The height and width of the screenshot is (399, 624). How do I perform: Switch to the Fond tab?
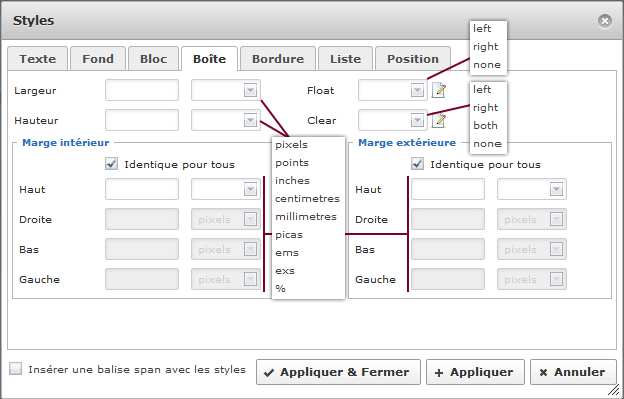98,59
